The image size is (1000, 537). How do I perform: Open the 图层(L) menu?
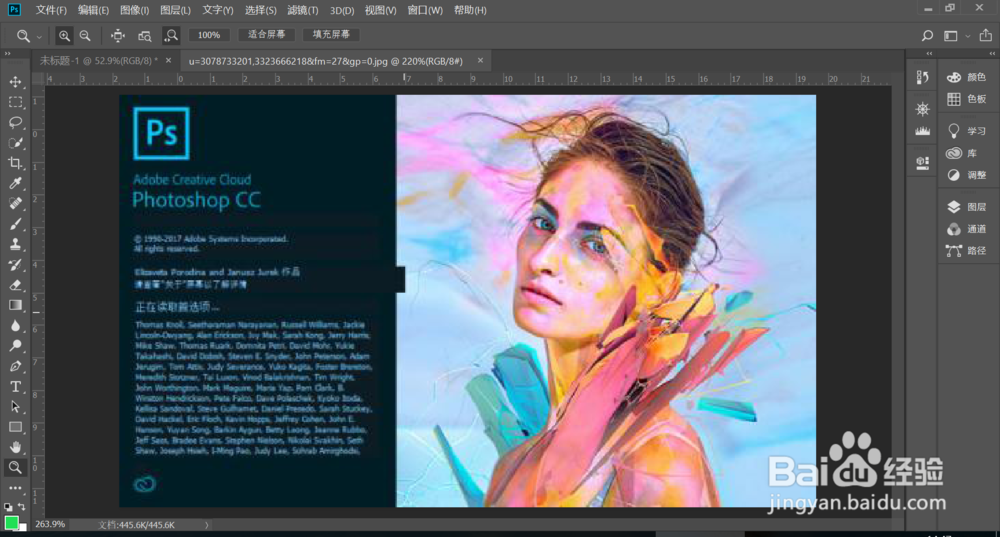175,10
